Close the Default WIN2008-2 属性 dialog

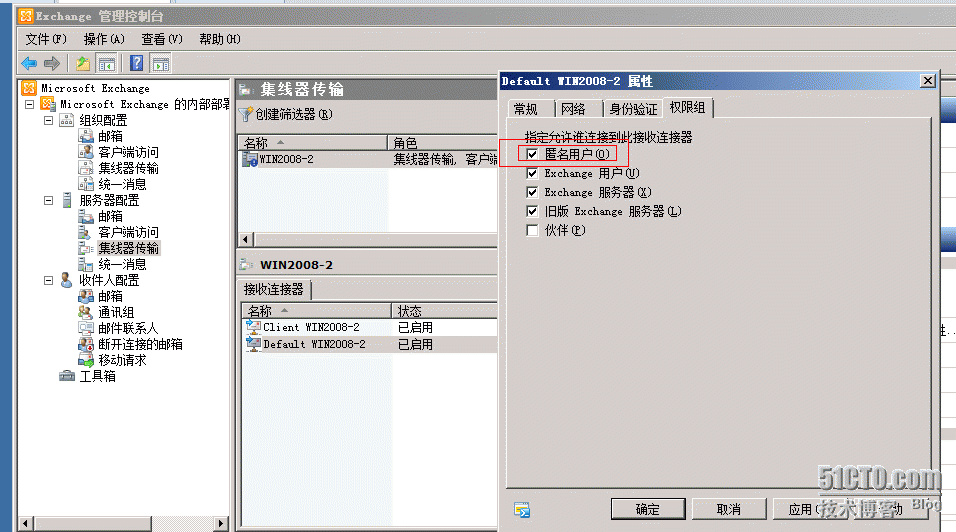point(927,80)
